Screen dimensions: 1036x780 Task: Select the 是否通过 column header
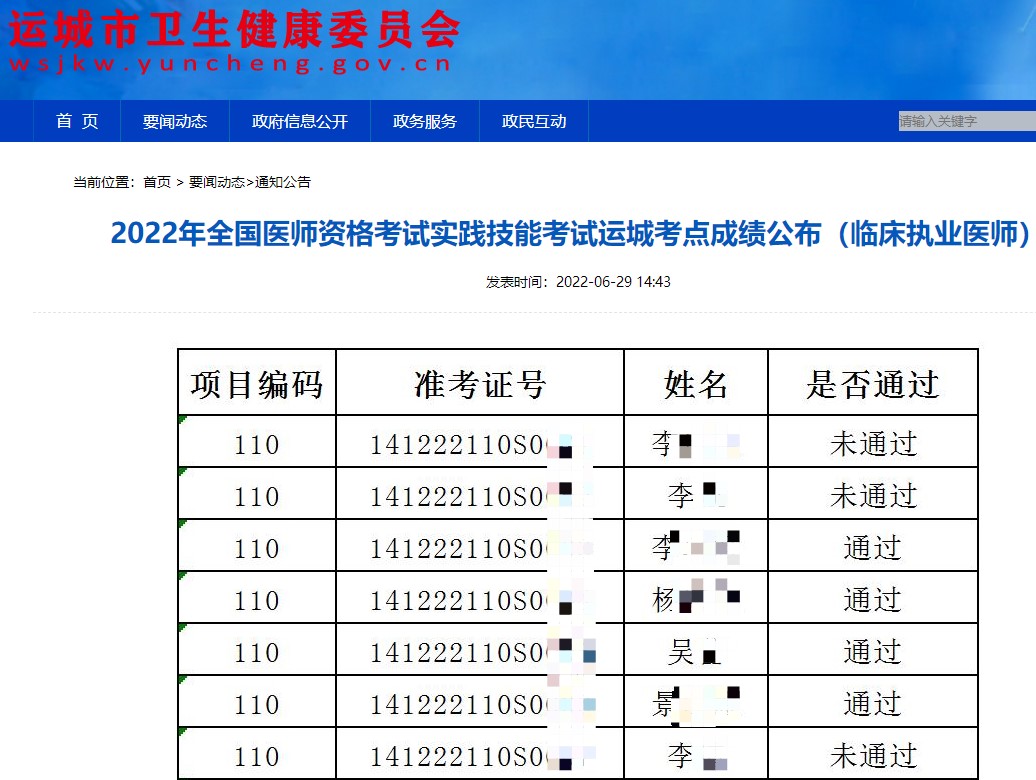pos(872,383)
